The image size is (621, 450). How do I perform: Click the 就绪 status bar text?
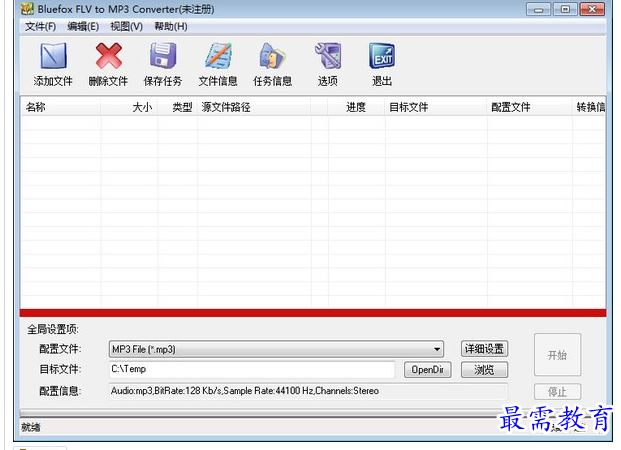pos(30,427)
